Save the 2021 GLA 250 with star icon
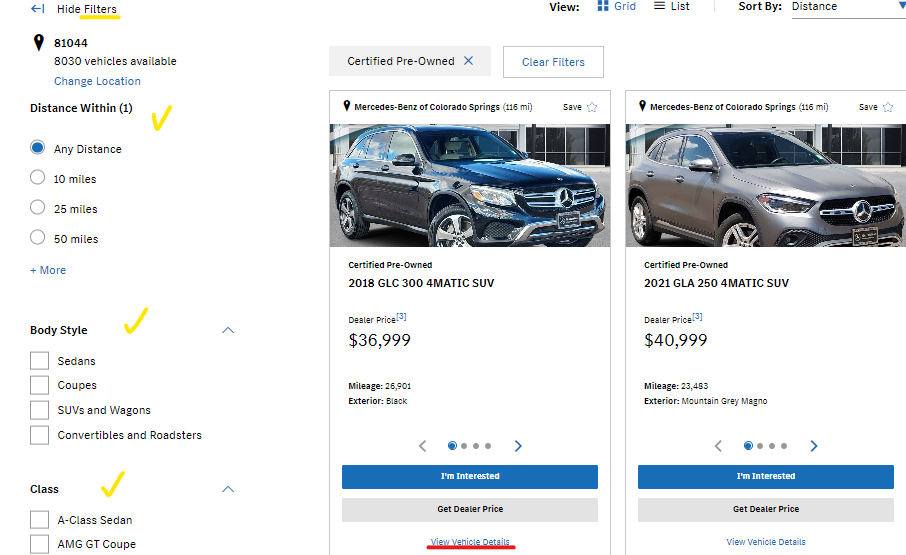 click(x=887, y=107)
